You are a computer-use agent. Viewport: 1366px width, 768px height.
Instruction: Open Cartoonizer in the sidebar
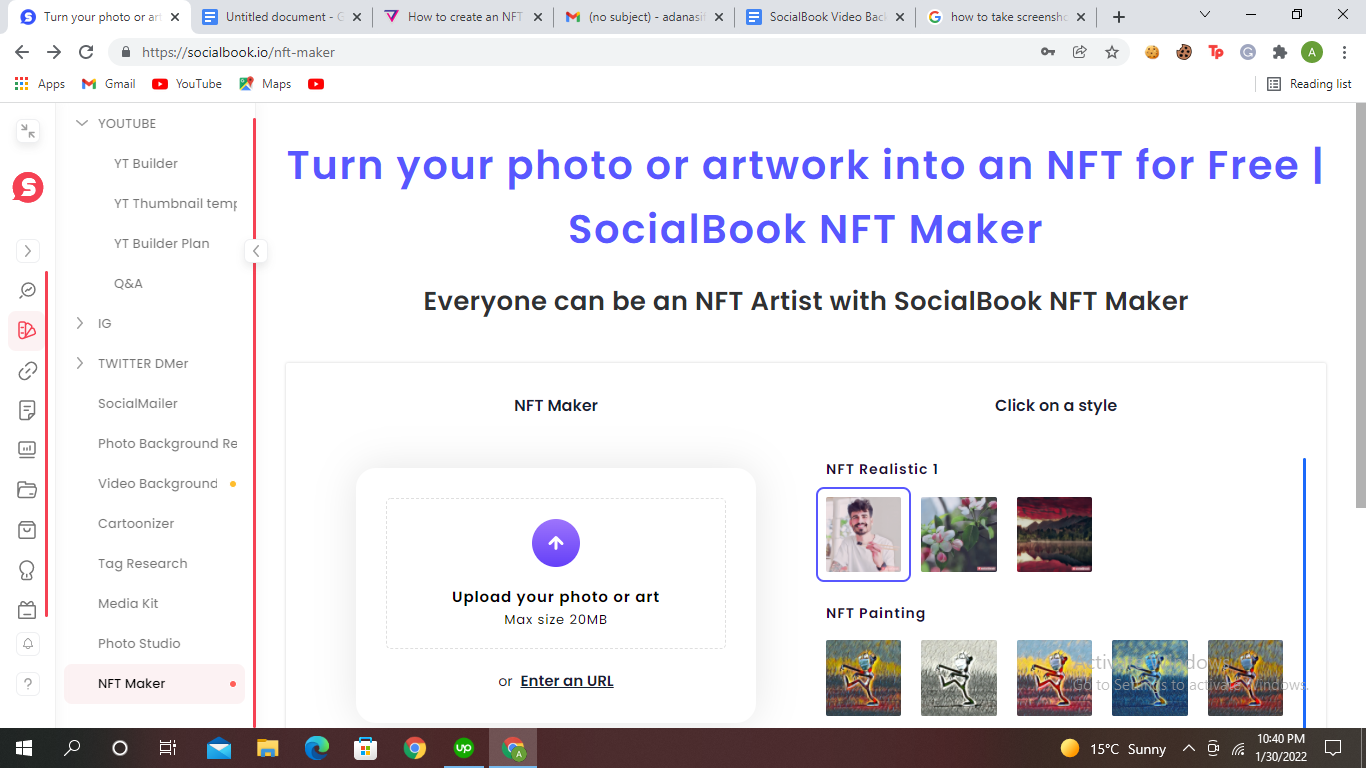coord(136,523)
